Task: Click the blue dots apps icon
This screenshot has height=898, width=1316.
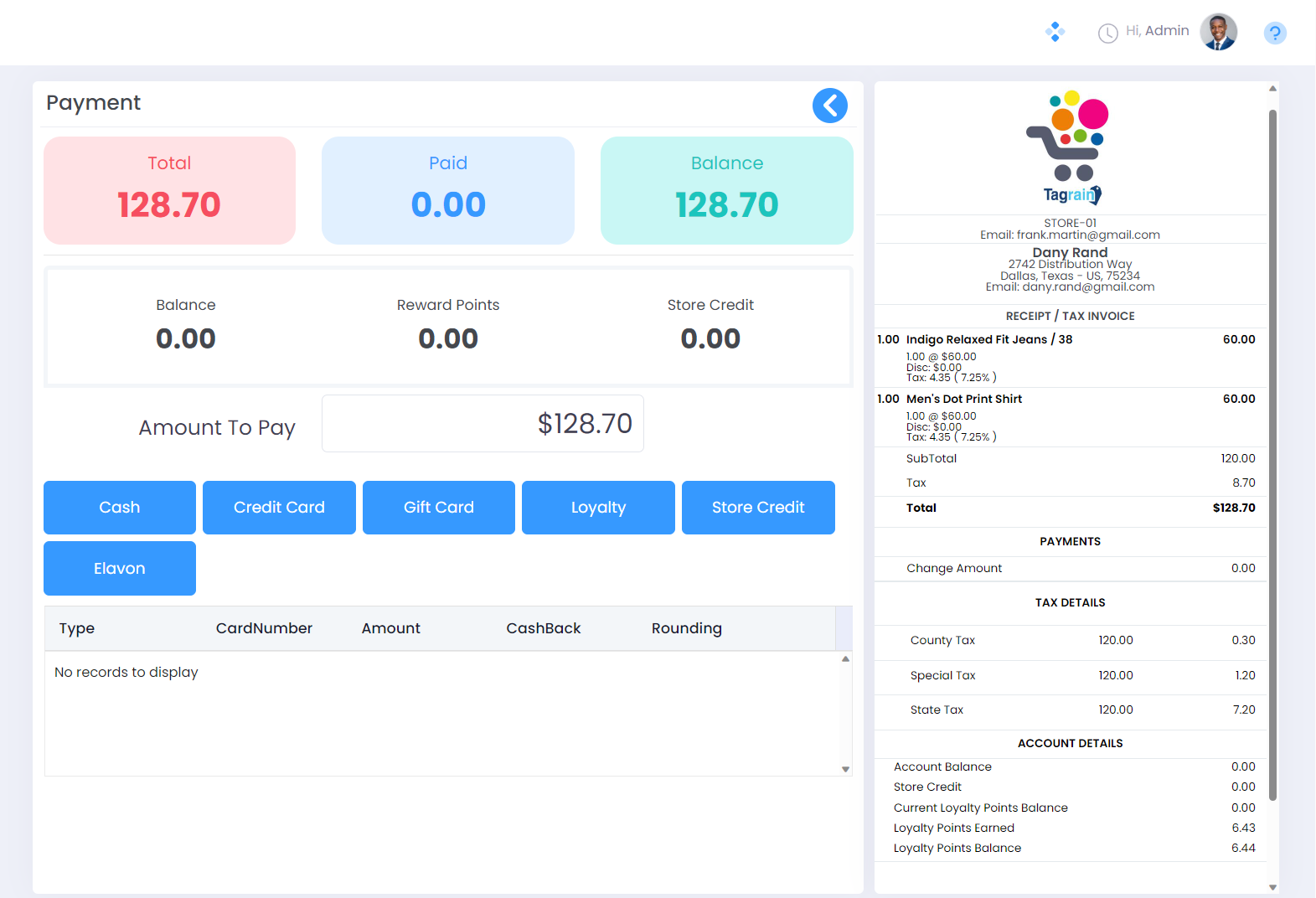Action: pyautogui.click(x=1055, y=33)
